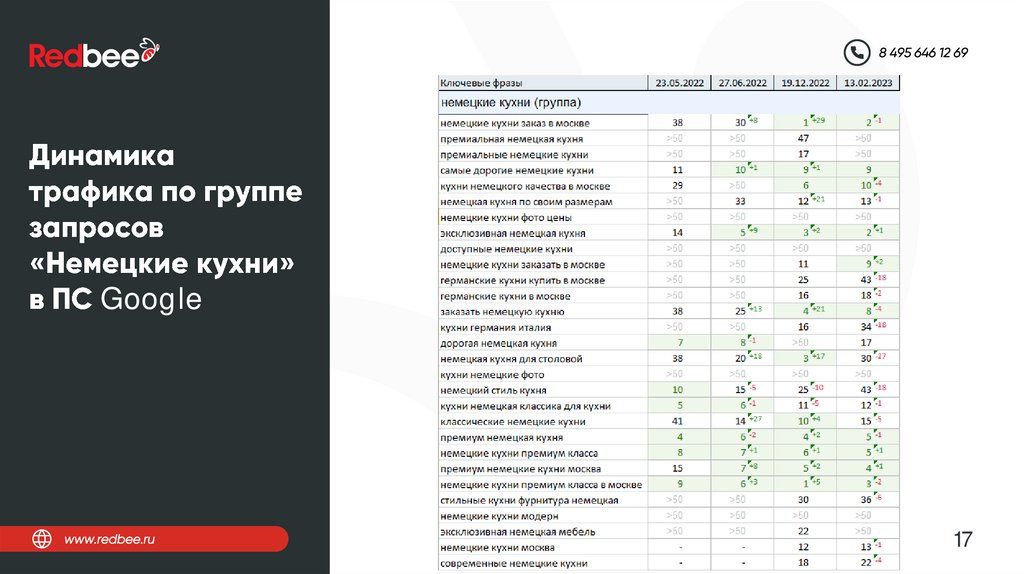
Task: Click row 'немецкие кухни заказать в москве'
Action: point(669,264)
